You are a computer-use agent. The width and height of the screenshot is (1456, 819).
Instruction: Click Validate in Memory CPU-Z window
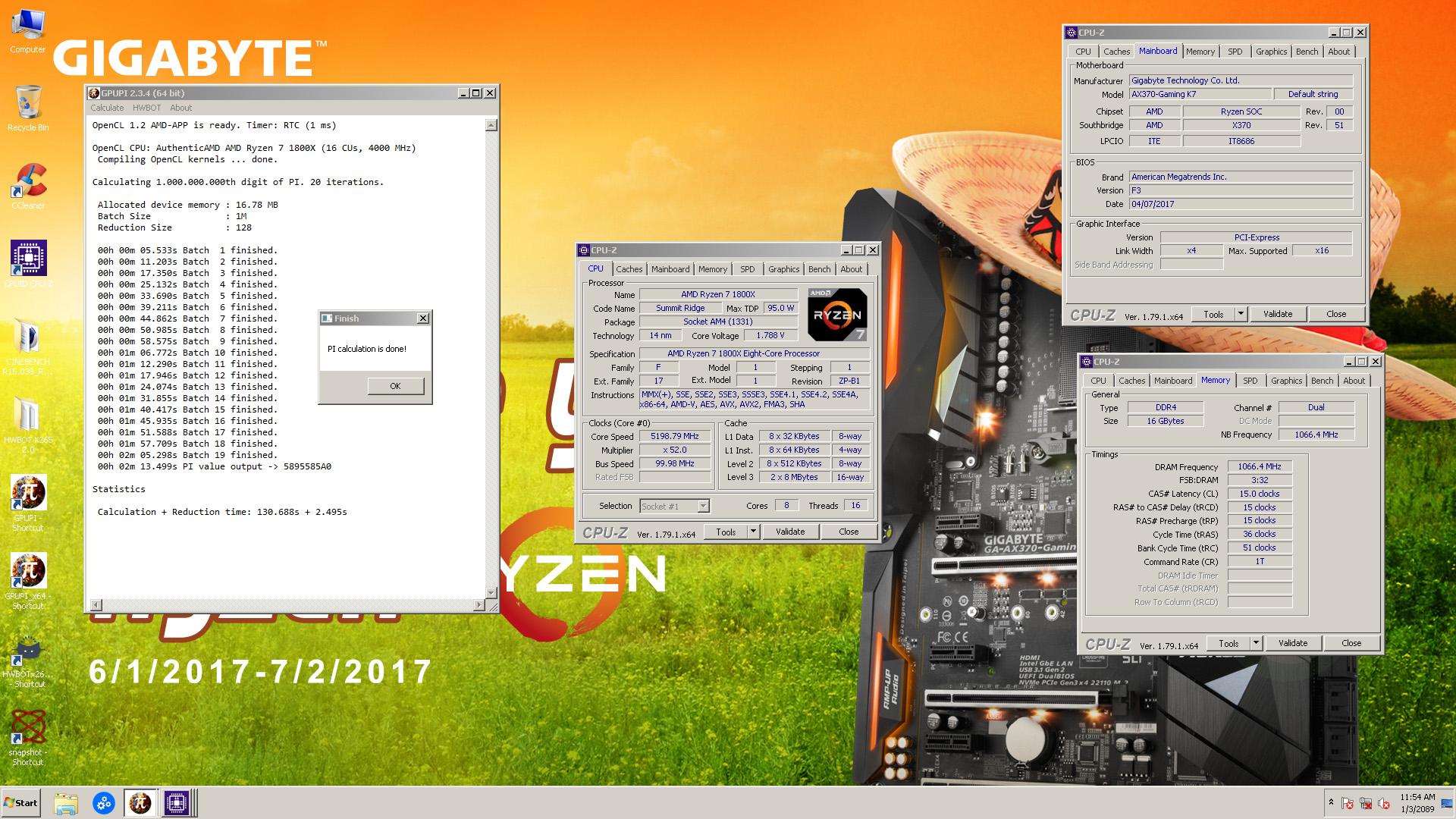[x=1293, y=643]
